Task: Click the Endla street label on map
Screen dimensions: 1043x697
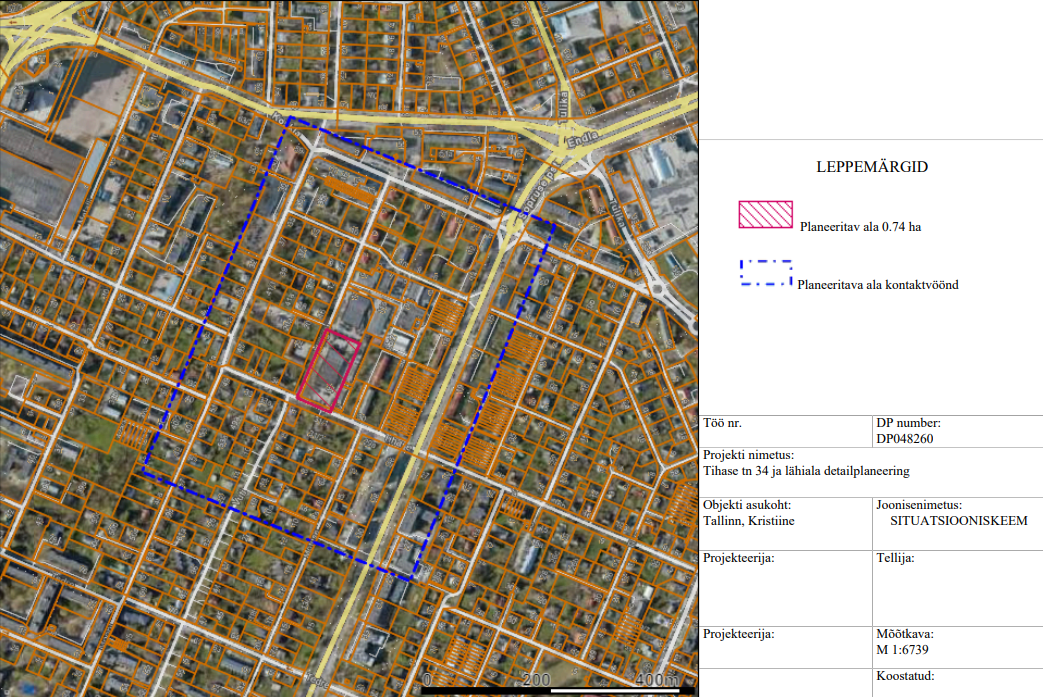Action: [x=581, y=141]
